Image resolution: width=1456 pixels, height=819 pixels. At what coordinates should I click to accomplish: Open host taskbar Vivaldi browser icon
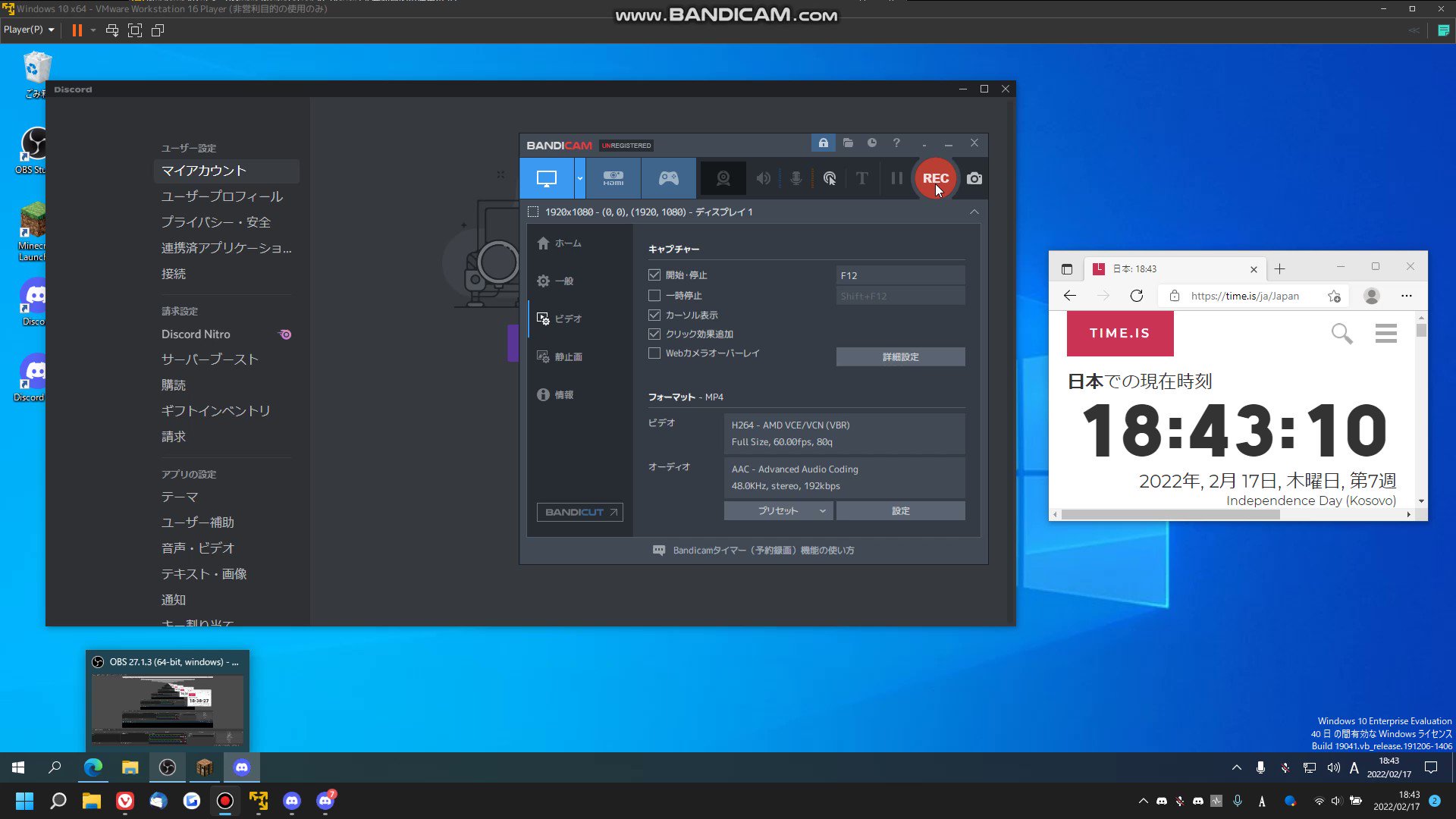(x=125, y=801)
